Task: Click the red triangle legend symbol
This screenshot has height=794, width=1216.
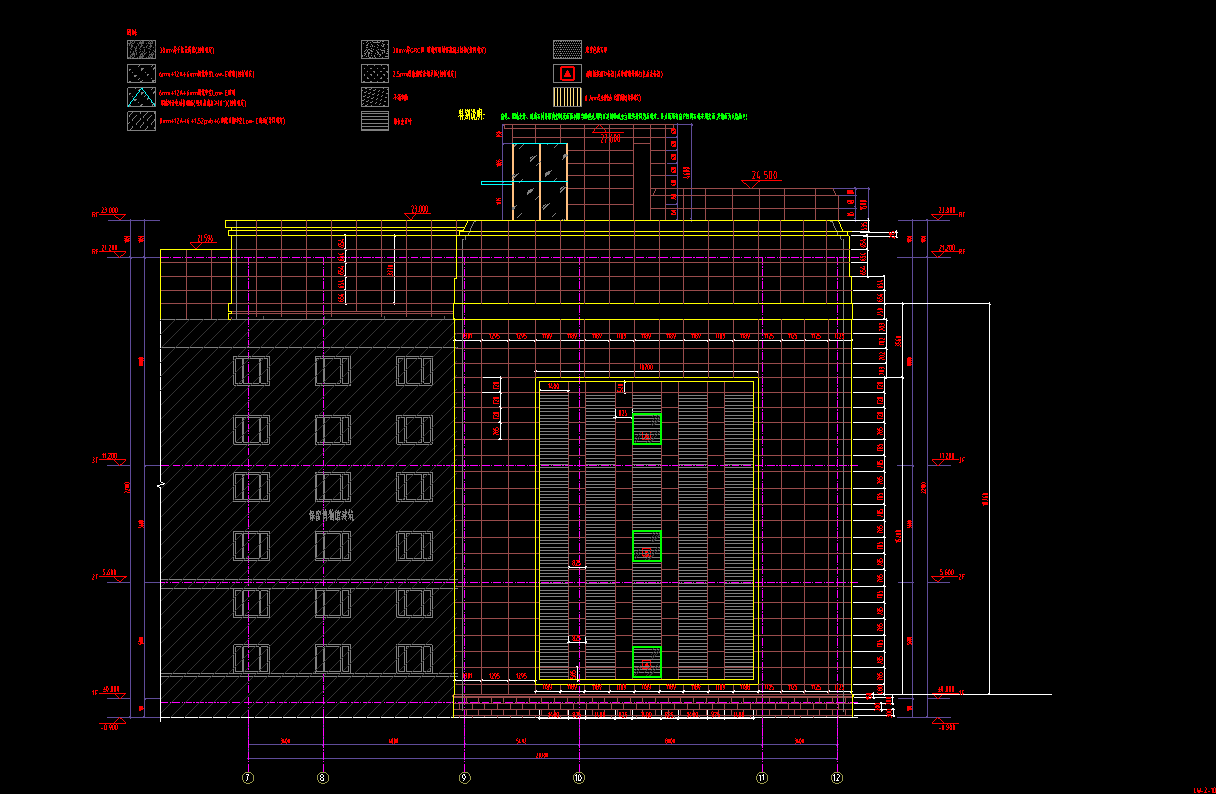Action: 567,73
